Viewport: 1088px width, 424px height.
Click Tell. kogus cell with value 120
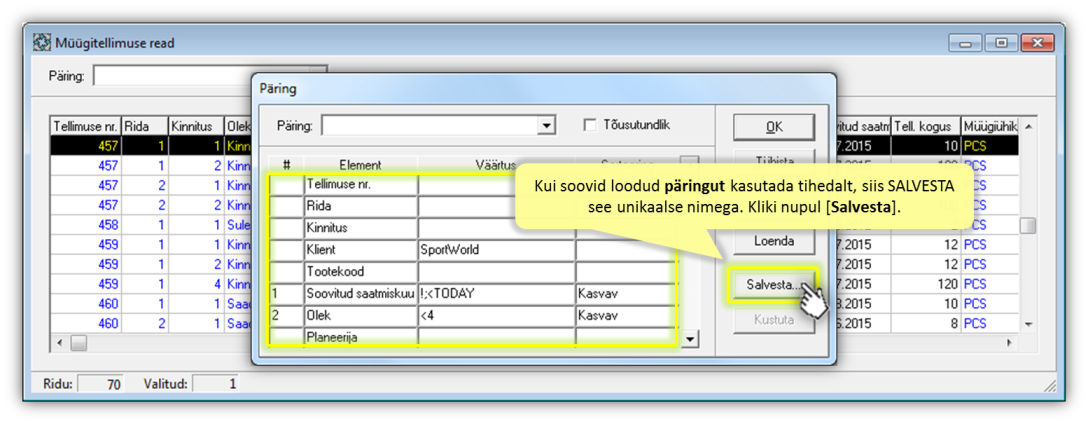926,284
